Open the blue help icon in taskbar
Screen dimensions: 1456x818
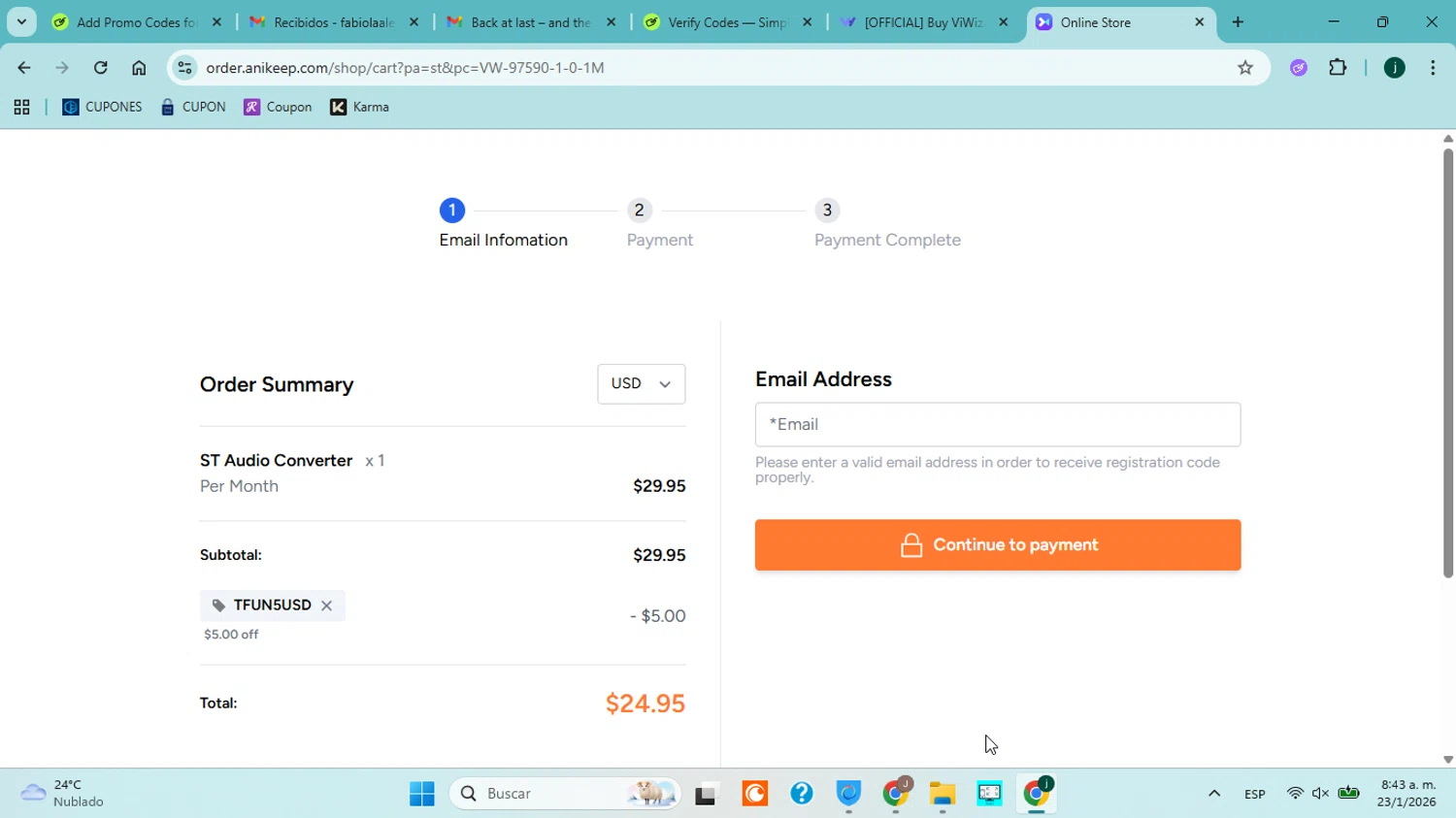coord(801,794)
